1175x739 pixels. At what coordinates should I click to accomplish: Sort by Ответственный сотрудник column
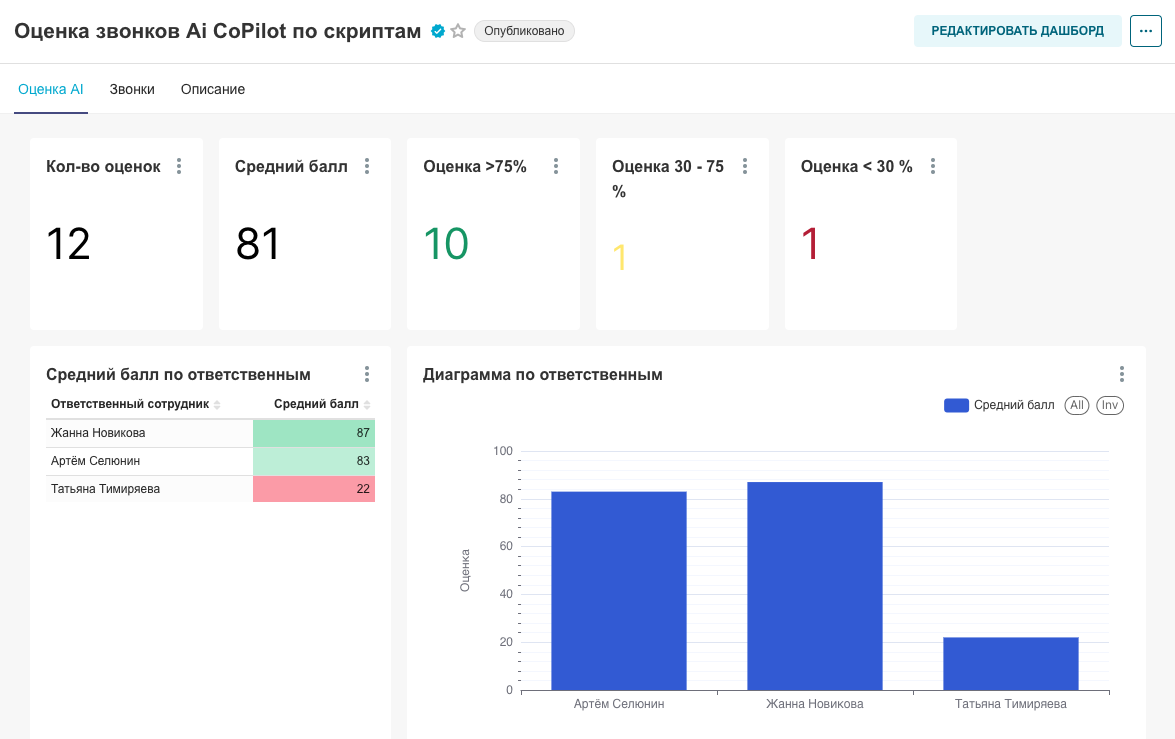coord(136,404)
